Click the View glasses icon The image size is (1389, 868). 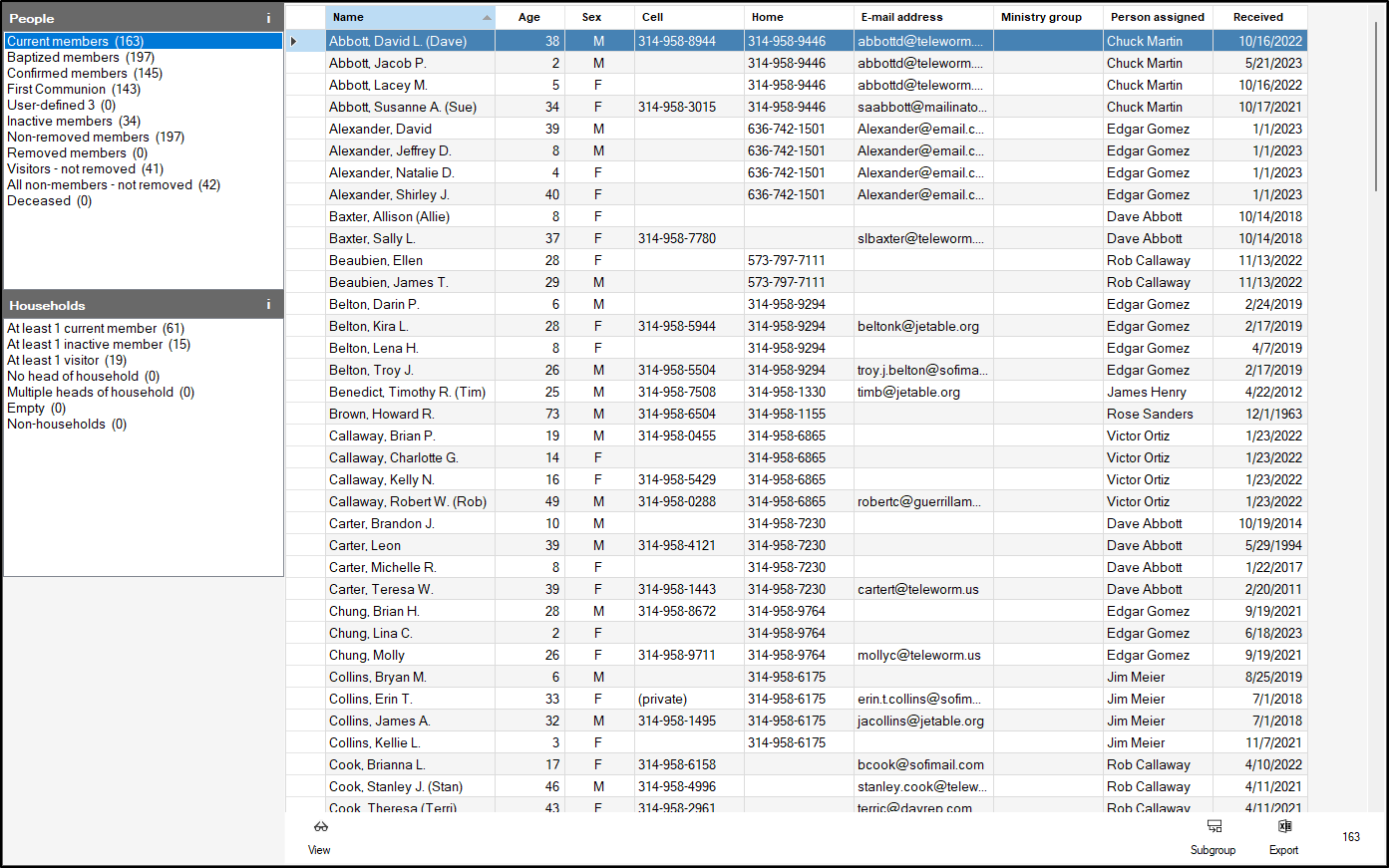click(x=320, y=826)
